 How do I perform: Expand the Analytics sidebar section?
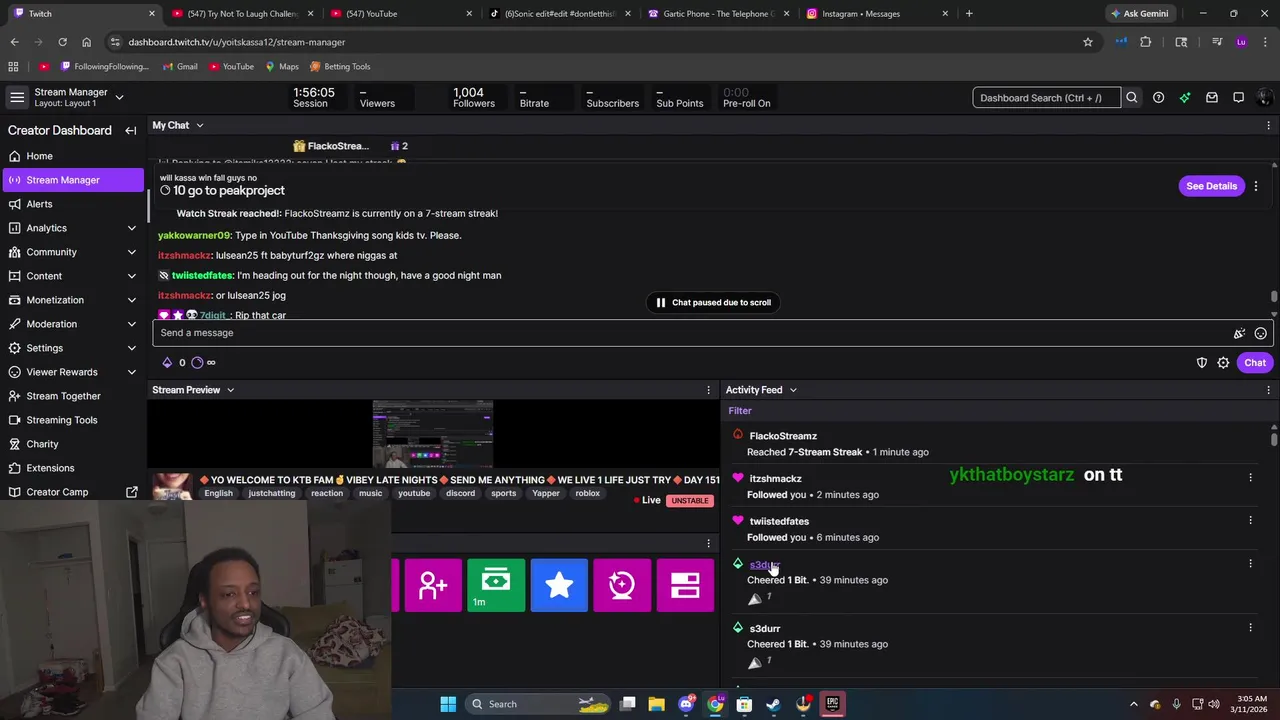tap(131, 228)
